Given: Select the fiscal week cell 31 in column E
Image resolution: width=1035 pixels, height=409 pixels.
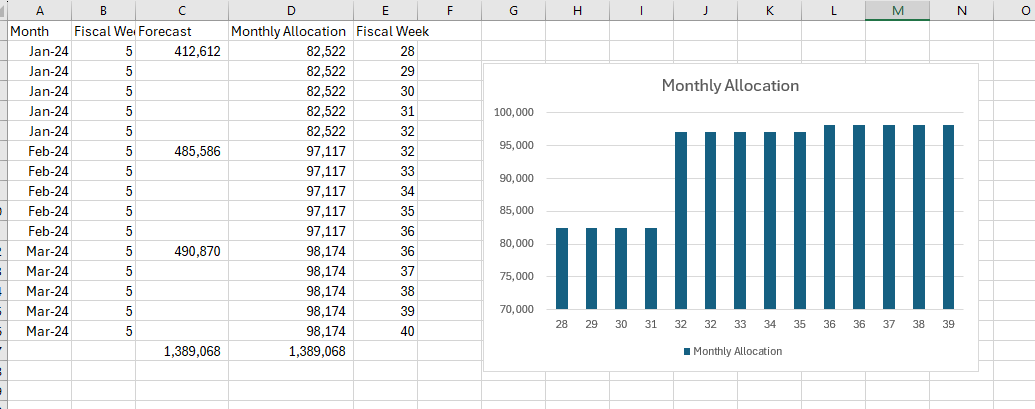Looking at the screenshot, I should click(385, 111).
